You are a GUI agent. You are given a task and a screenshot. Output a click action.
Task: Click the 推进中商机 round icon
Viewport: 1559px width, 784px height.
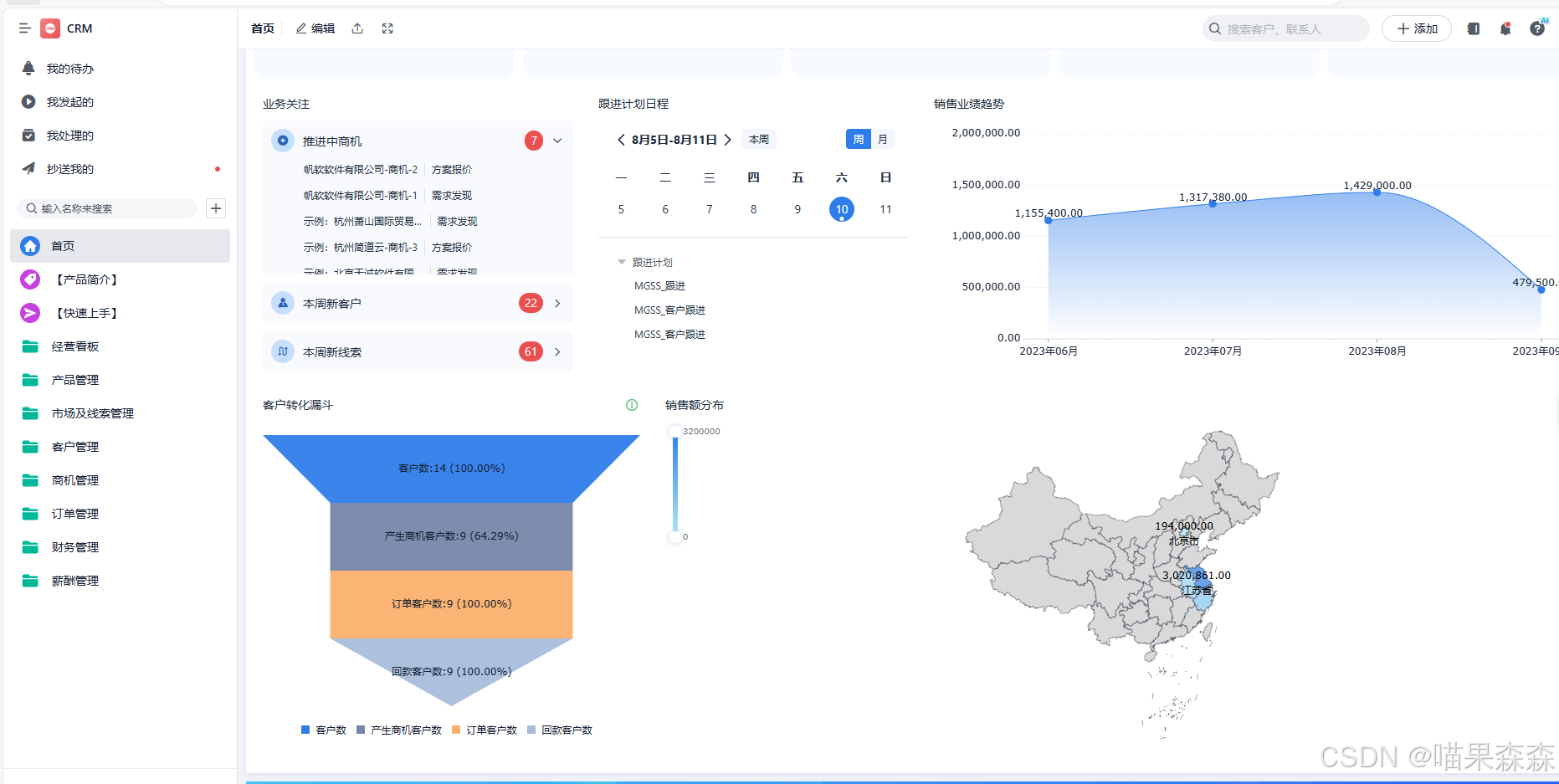pos(283,141)
